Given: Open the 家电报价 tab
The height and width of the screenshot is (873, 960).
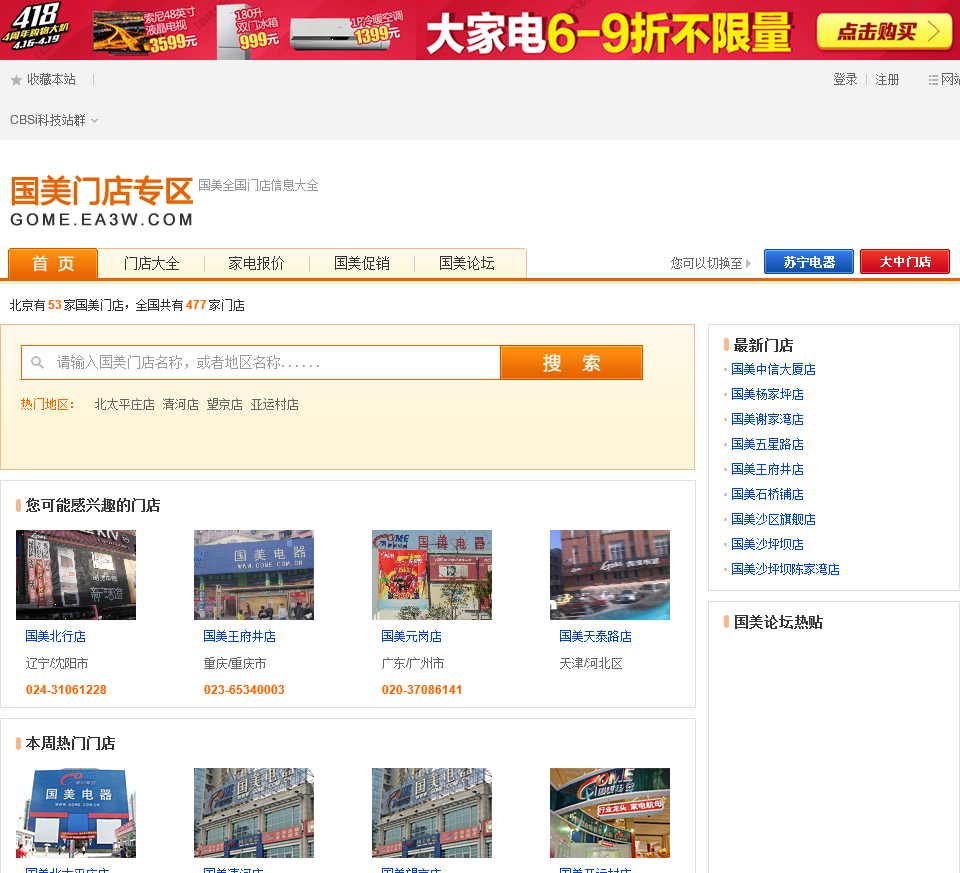Looking at the screenshot, I should 257,264.
